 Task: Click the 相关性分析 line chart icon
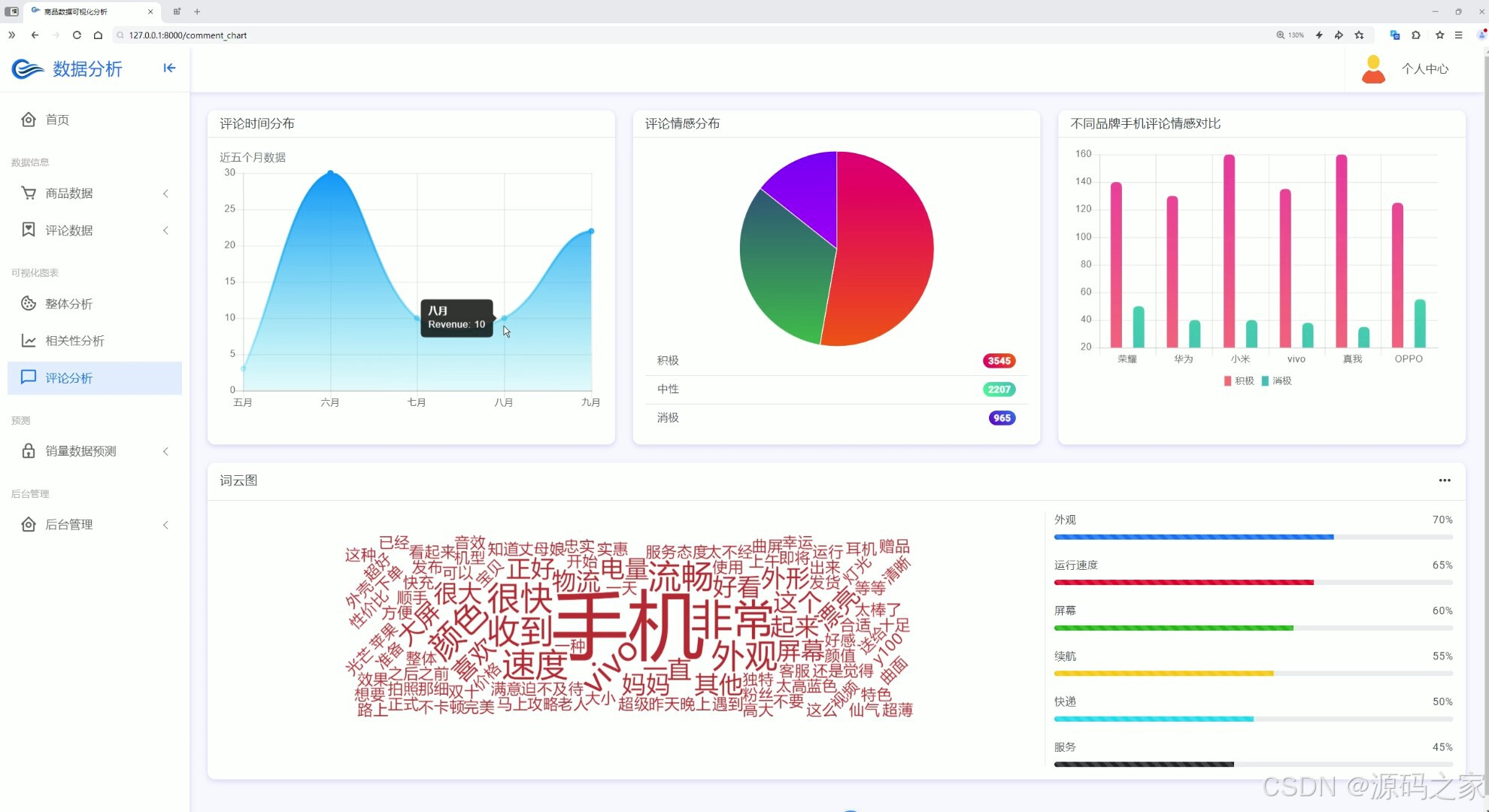pyautogui.click(x=29, y=341)
